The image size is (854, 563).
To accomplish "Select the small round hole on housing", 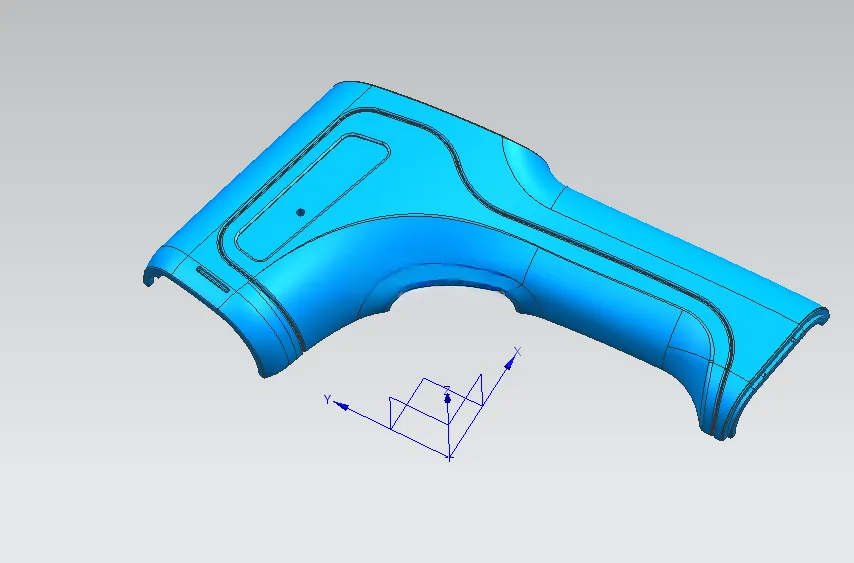I will 301,212.
